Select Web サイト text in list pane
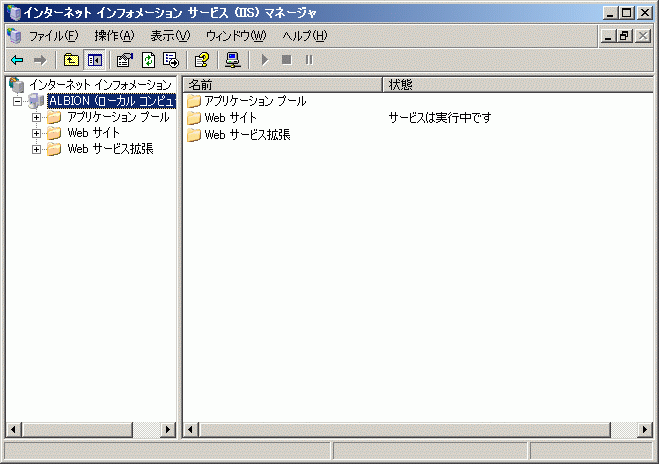The width and height of the screenshot is (659, 464). 230,118
